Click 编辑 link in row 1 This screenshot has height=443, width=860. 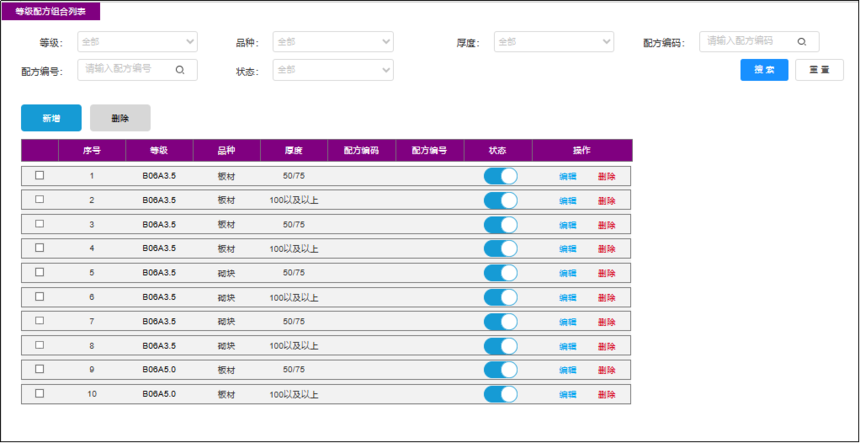[568, 177]
